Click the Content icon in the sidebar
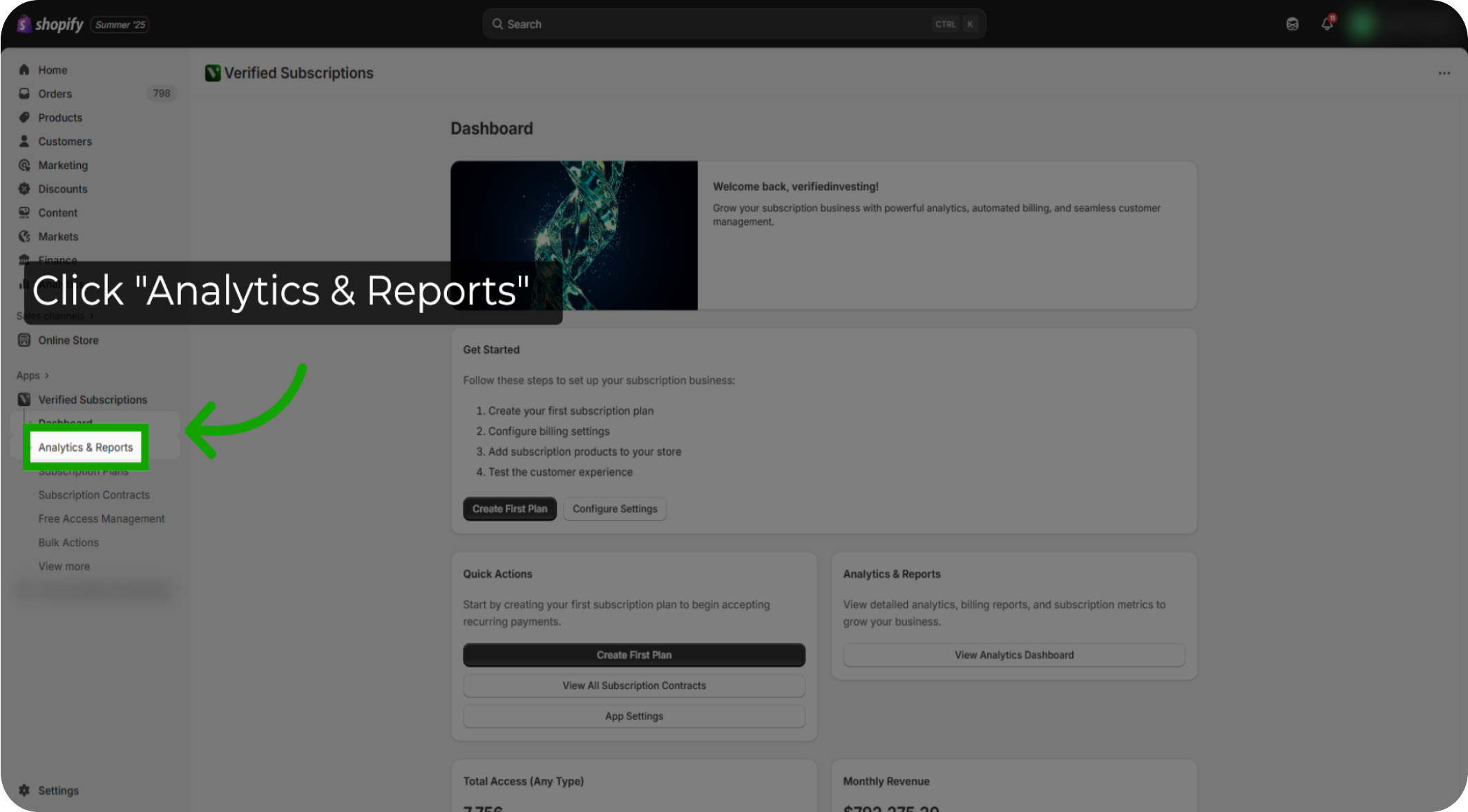The width and height of the screenshot is (1468, 812). pyautogui.click(x=24, y=213)
